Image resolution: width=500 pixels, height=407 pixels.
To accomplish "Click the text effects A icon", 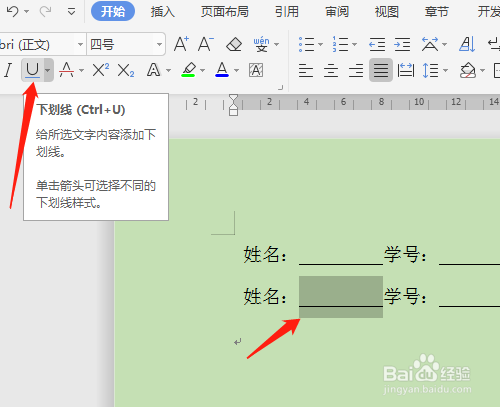I will pyautogui.click(x=153, y=70).
